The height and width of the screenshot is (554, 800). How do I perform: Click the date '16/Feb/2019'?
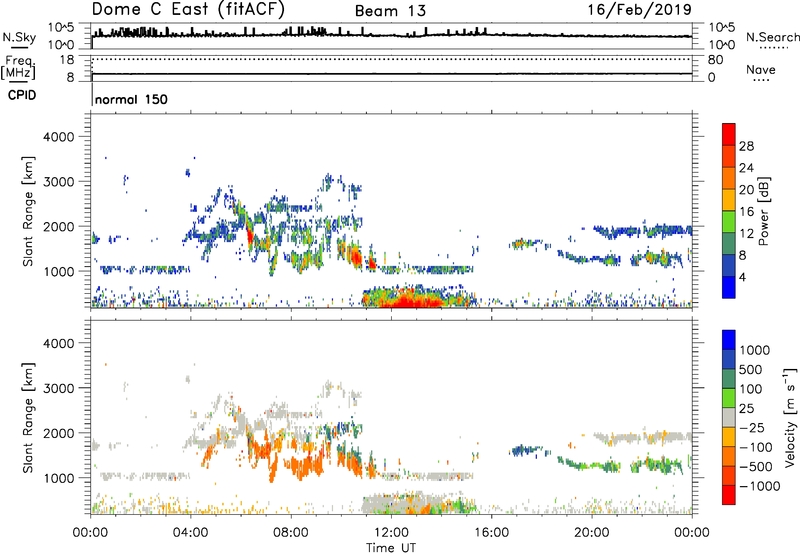point(639,9)
